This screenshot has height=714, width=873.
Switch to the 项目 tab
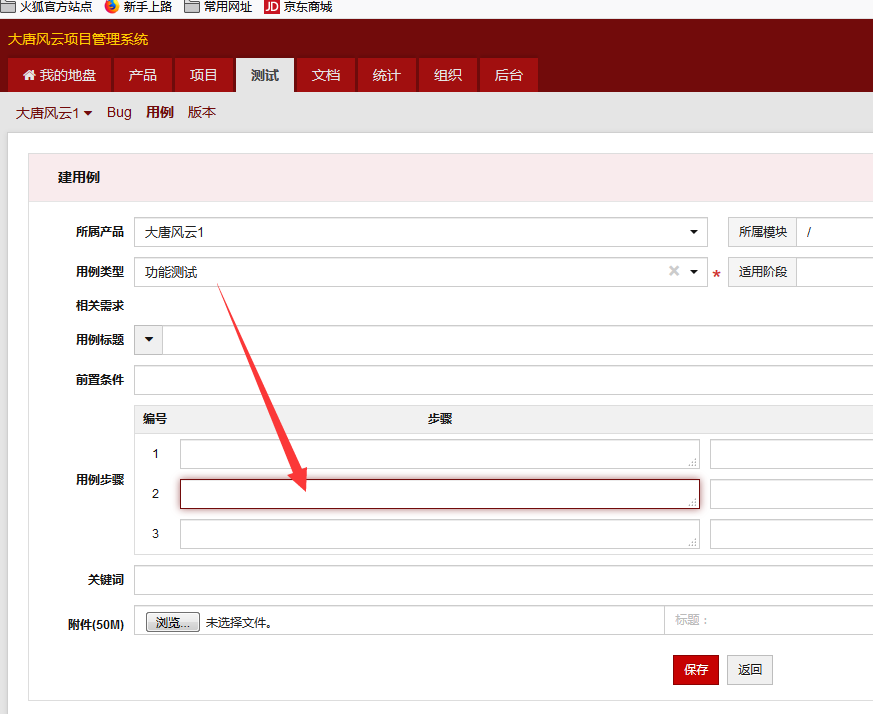(x=203, y=75)
